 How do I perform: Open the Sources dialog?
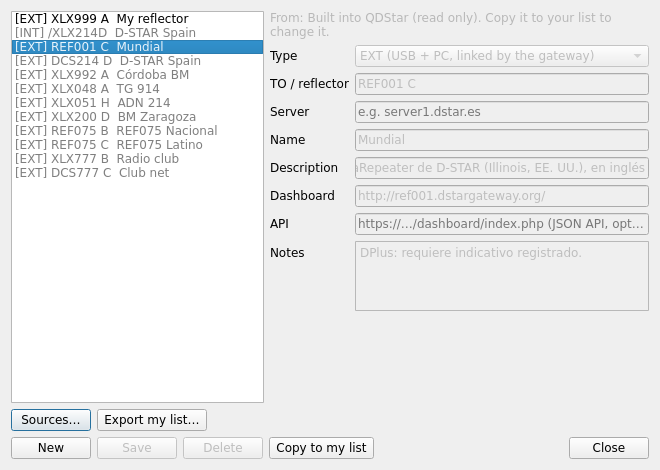tap(51, 420)
